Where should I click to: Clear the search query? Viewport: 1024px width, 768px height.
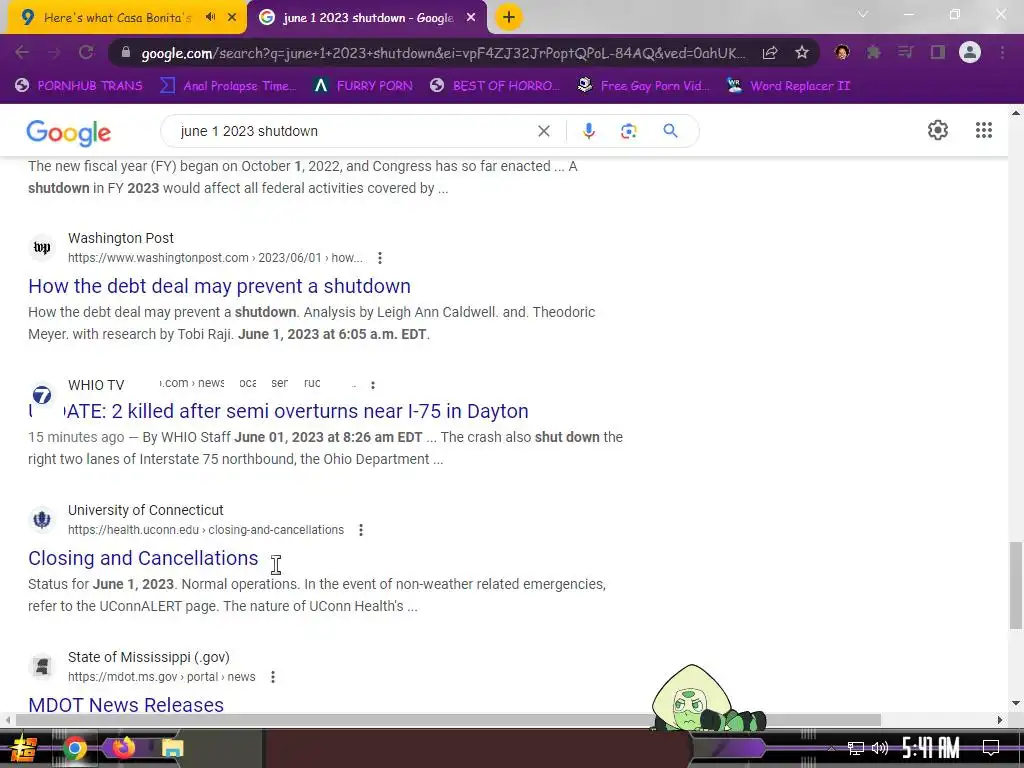[543, 131]
